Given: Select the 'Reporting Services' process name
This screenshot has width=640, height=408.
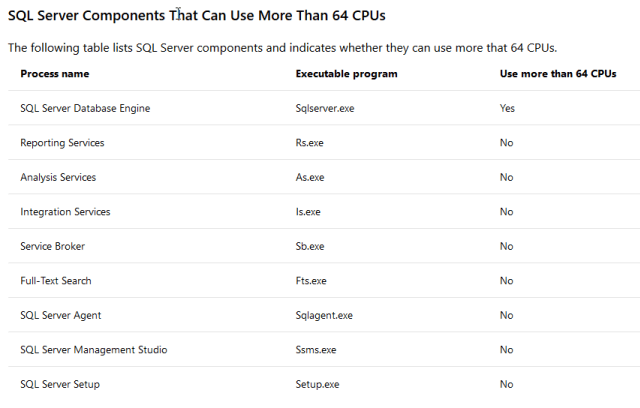Looking at the screenshot, I should pos(62,143).
